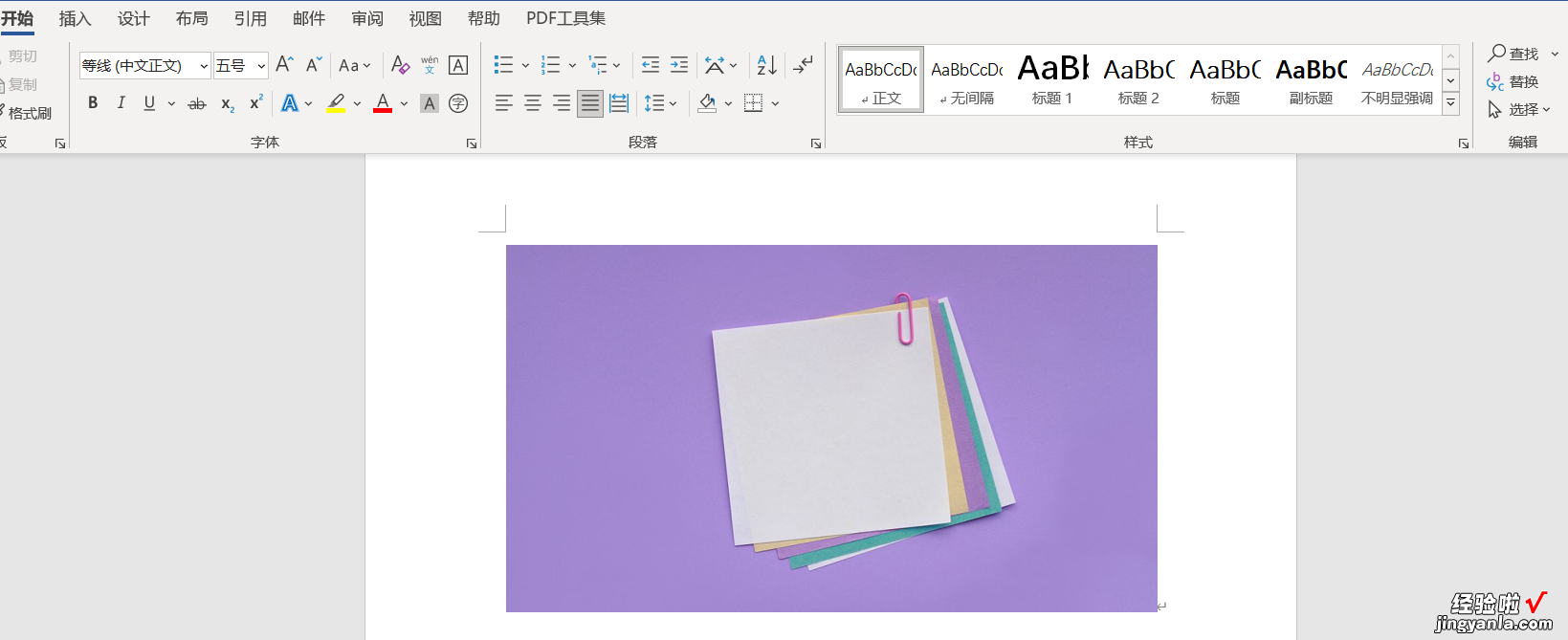Select justify alignment

(x=590, y=103)
